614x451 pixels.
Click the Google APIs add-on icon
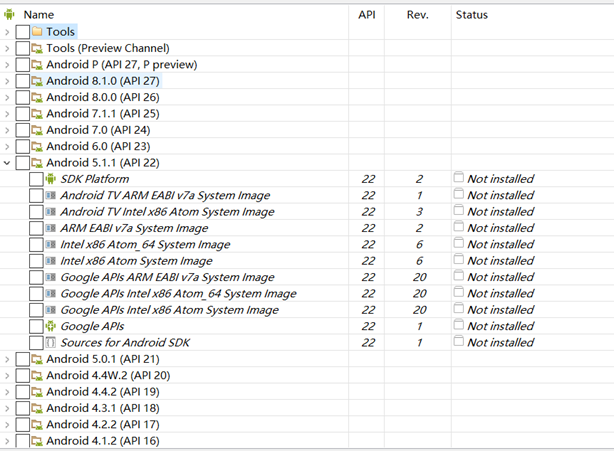(51, 326)
